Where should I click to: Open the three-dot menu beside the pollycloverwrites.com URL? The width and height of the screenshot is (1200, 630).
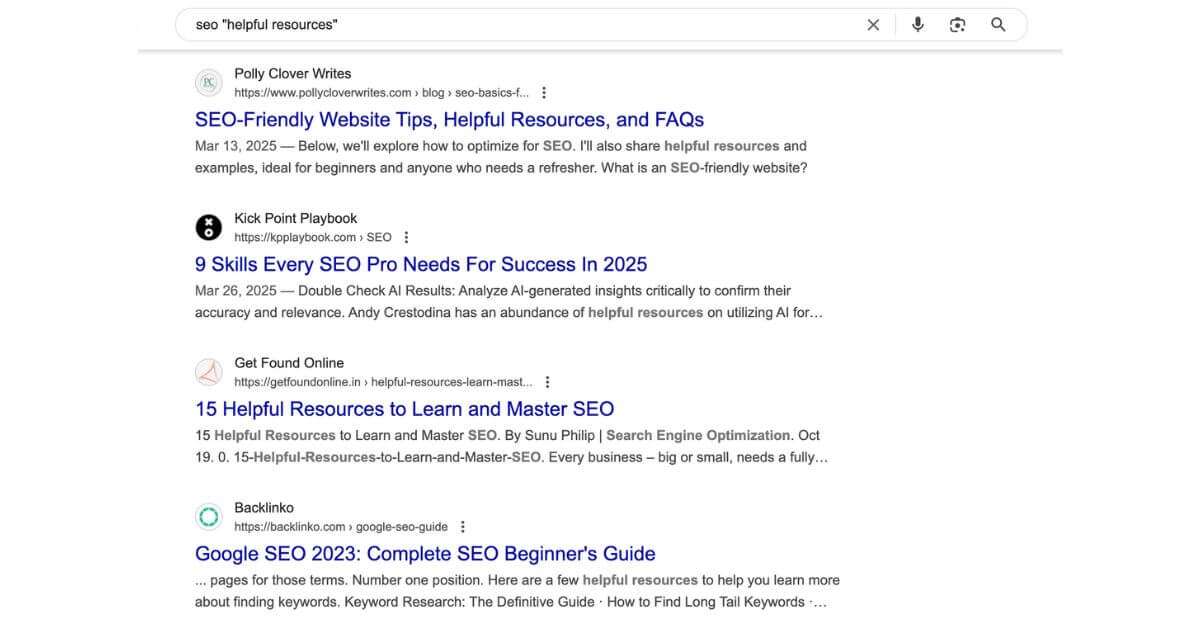point(544,93)
